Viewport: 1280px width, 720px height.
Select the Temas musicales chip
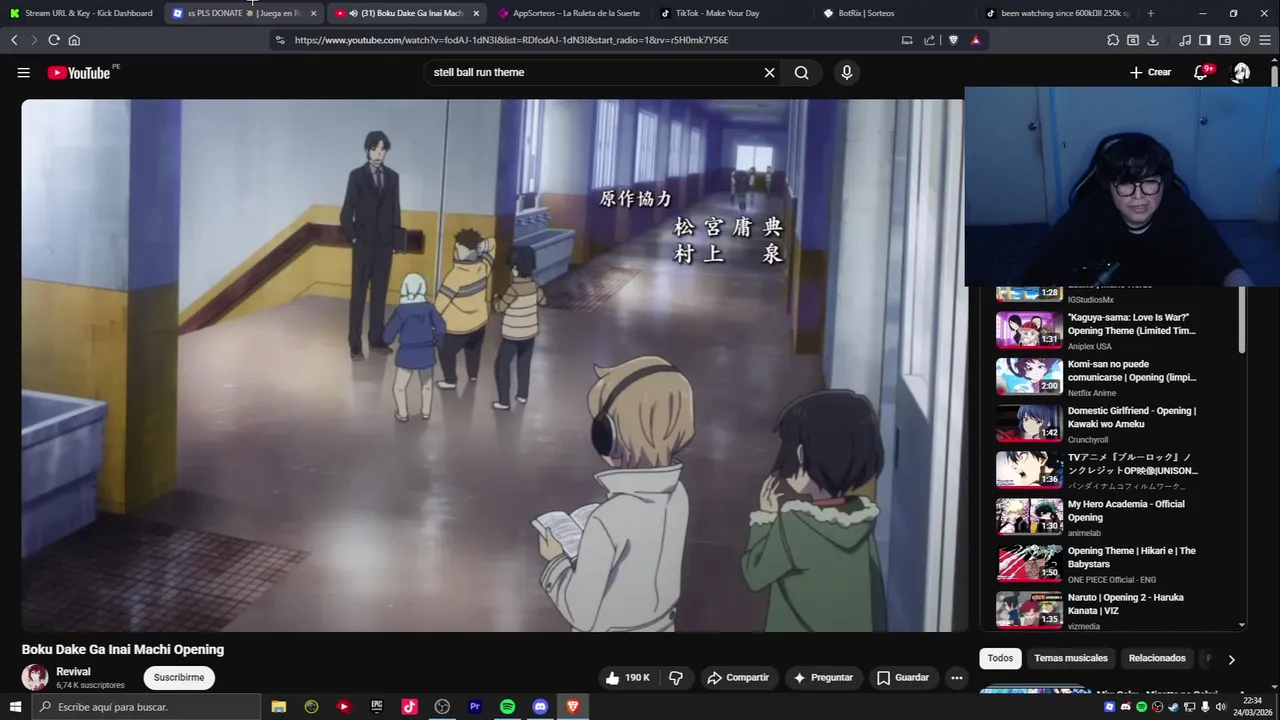point(1071,658)
